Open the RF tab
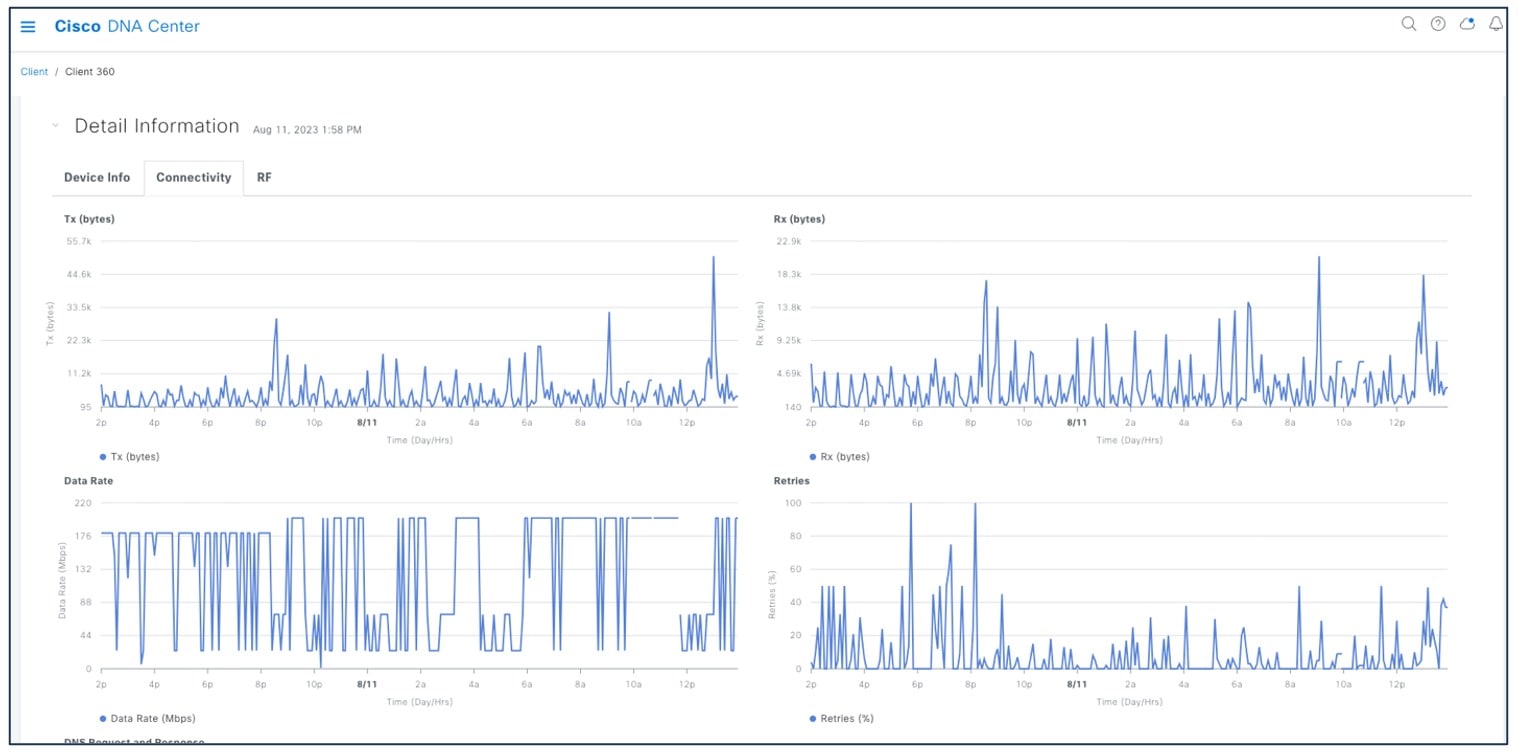Viewport: 1518px width, 754px height. click(264, 177)
